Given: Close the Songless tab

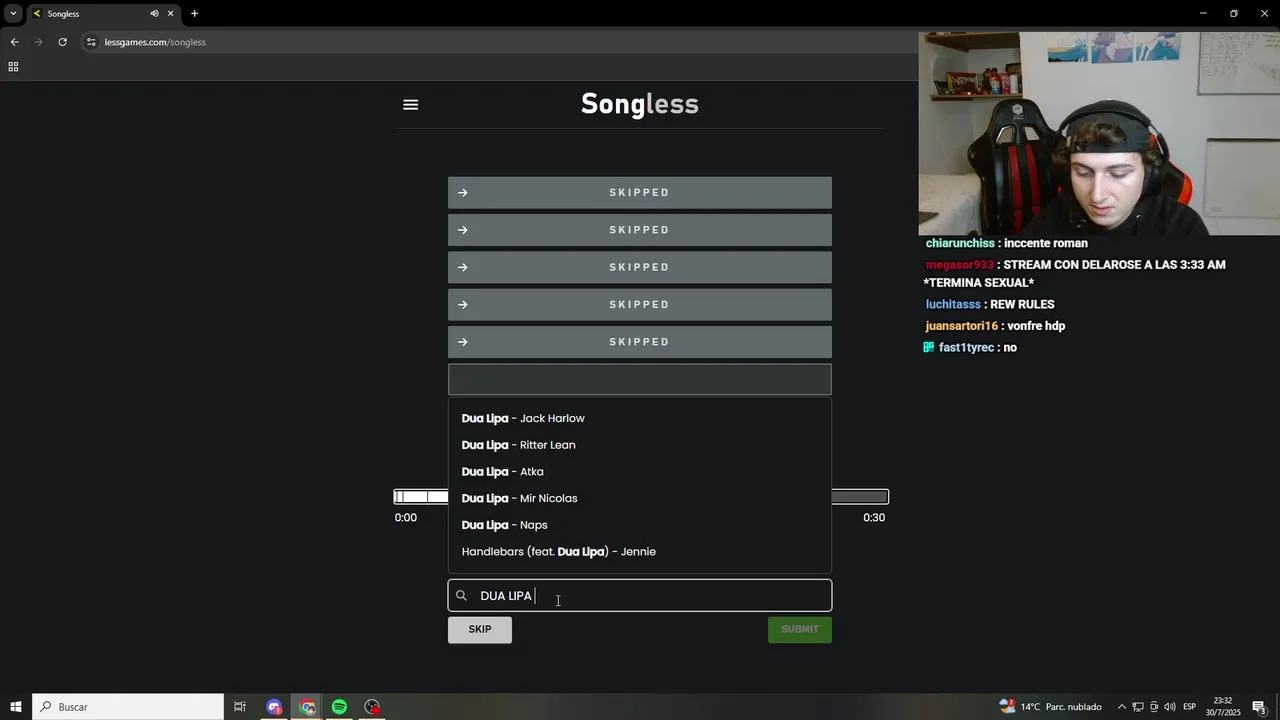Looking at the screenshot, I should coord(170,14).
